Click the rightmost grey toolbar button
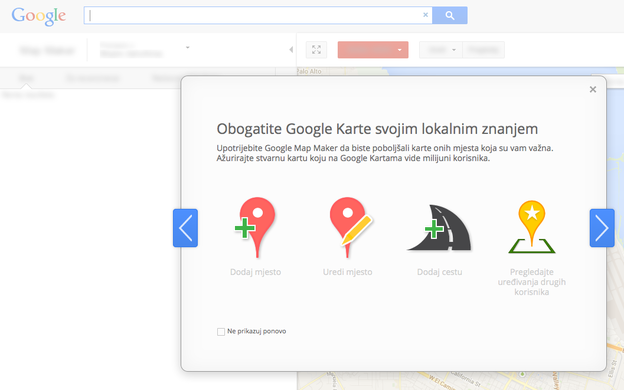Image resolution: width=624 pixels, height=390 pixels. click(484, 50)
